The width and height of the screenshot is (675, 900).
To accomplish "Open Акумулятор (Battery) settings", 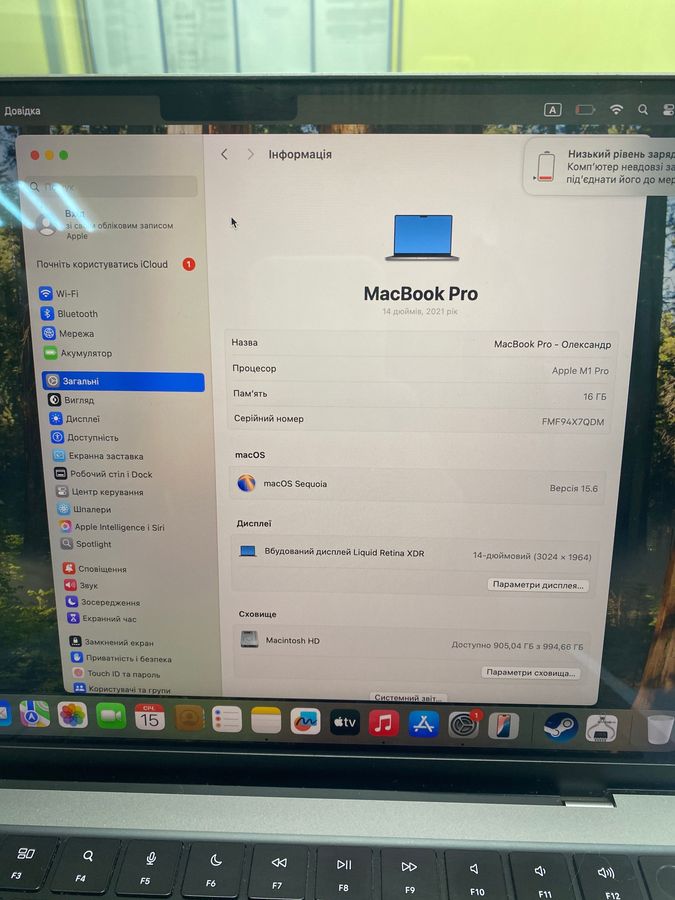I will pyautogui.click(x=85, y=353).
